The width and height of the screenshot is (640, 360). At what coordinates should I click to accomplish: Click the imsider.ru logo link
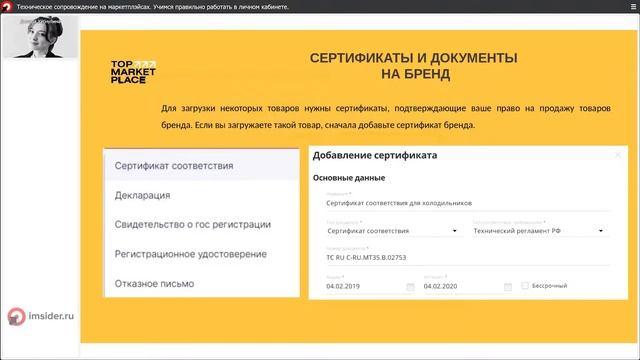(41, 316)
